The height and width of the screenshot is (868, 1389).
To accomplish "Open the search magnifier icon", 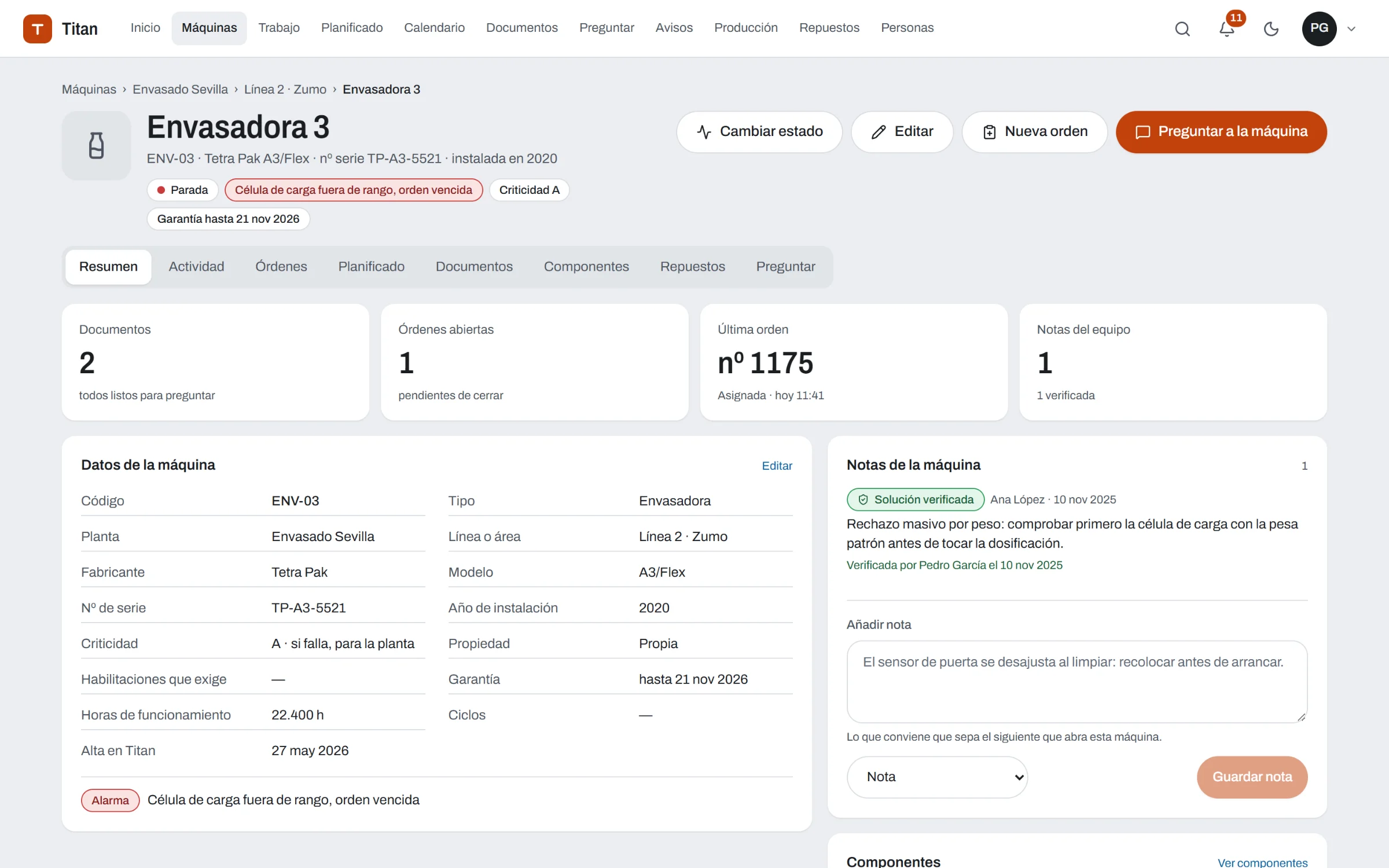I will click(x=1182, y=28).
